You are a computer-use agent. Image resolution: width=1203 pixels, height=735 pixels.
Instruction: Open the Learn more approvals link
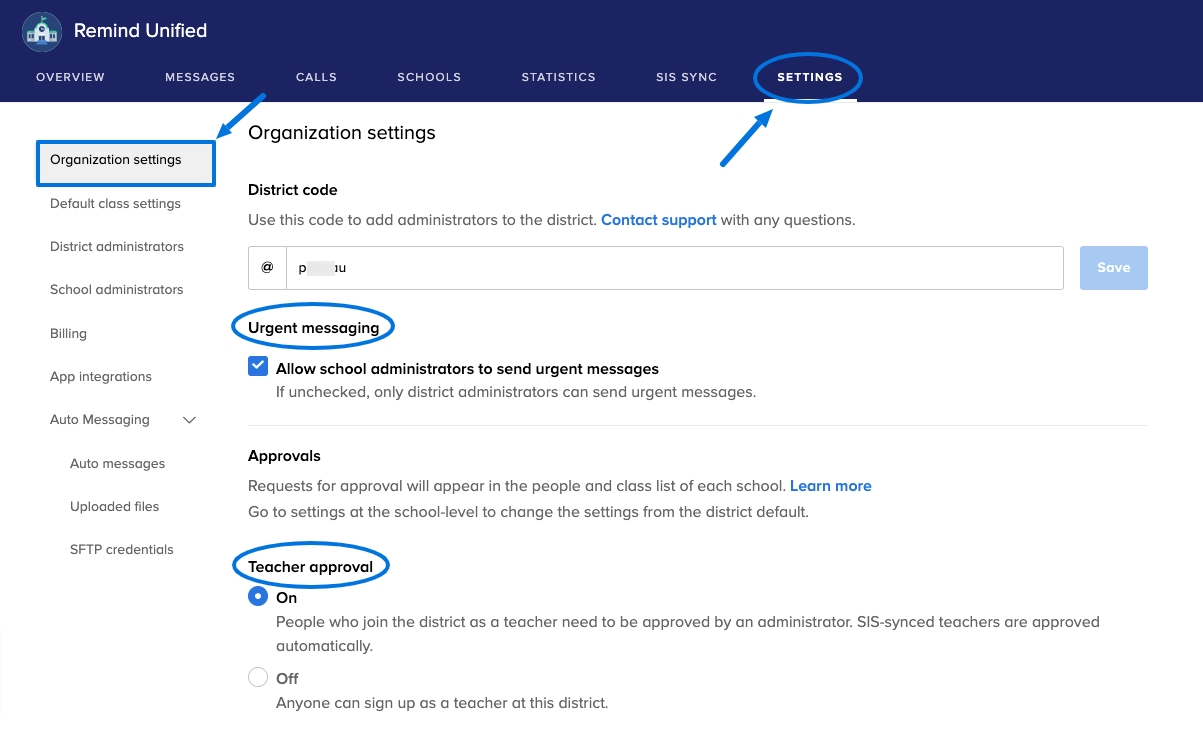830,486
